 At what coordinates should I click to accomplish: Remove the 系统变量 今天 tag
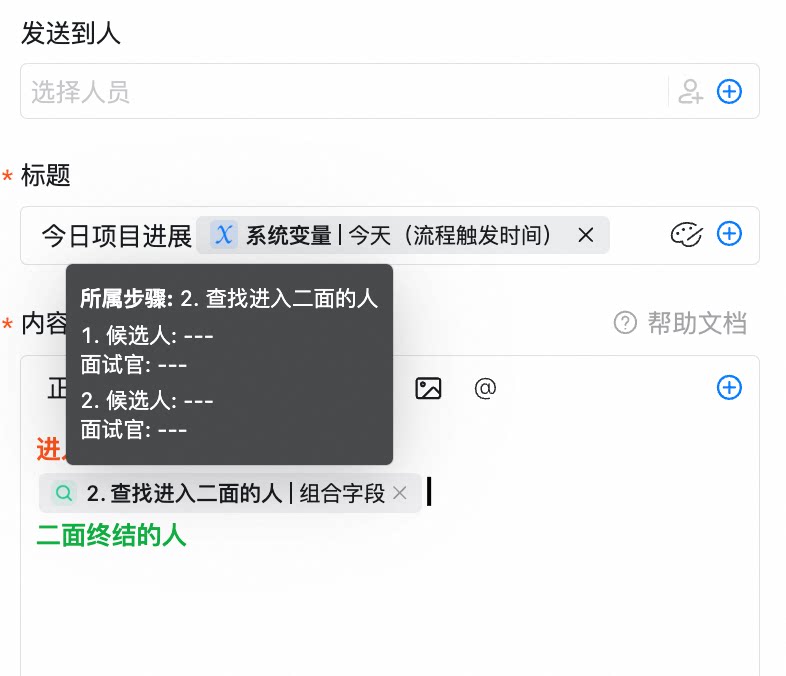[585, 235]
